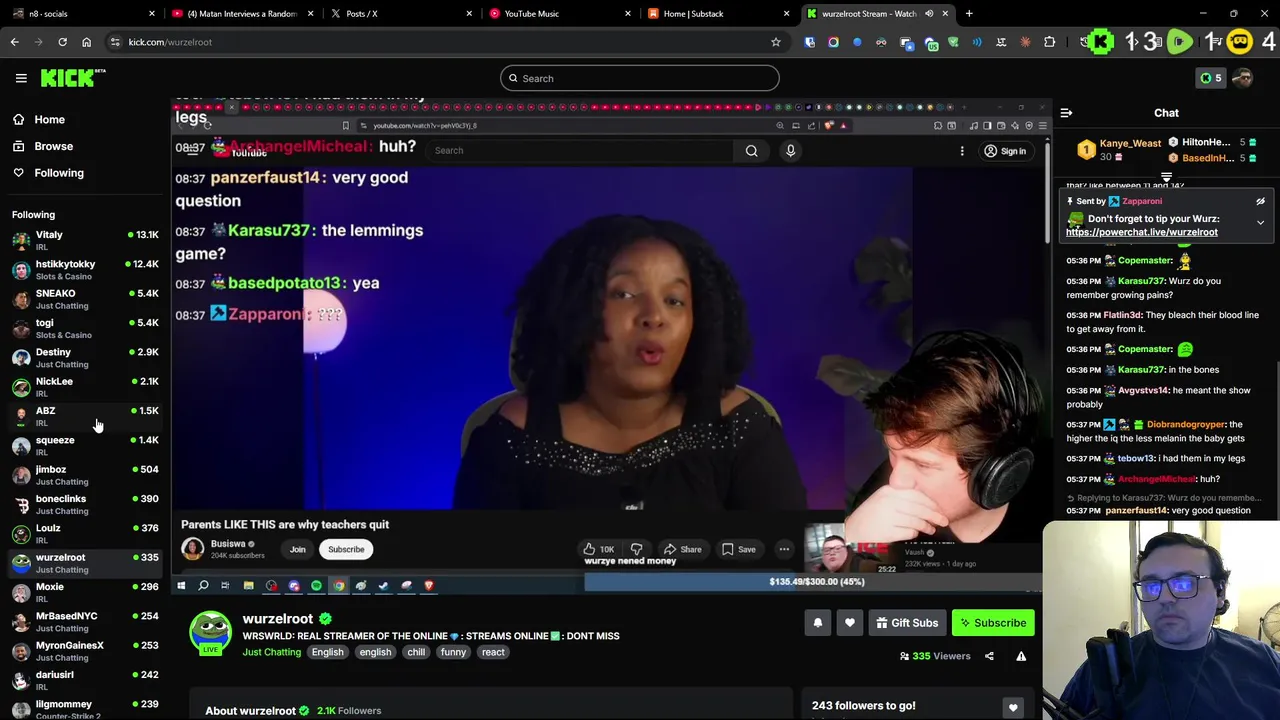Image resolution: width=1280 pixels, height=720 pixels.
Task: Click YouTube voice search microphone
Action: pyautogui.click(x=790, y=150)
